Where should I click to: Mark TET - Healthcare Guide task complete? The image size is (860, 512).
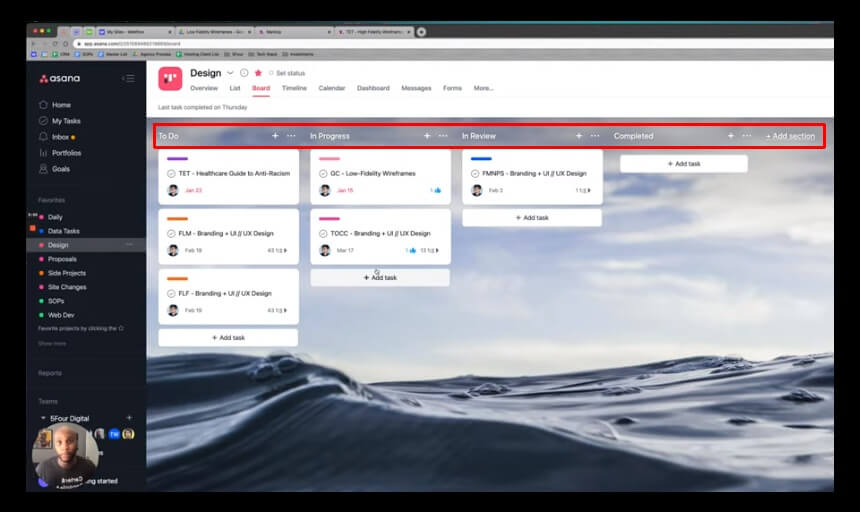(x=171, y=173)
